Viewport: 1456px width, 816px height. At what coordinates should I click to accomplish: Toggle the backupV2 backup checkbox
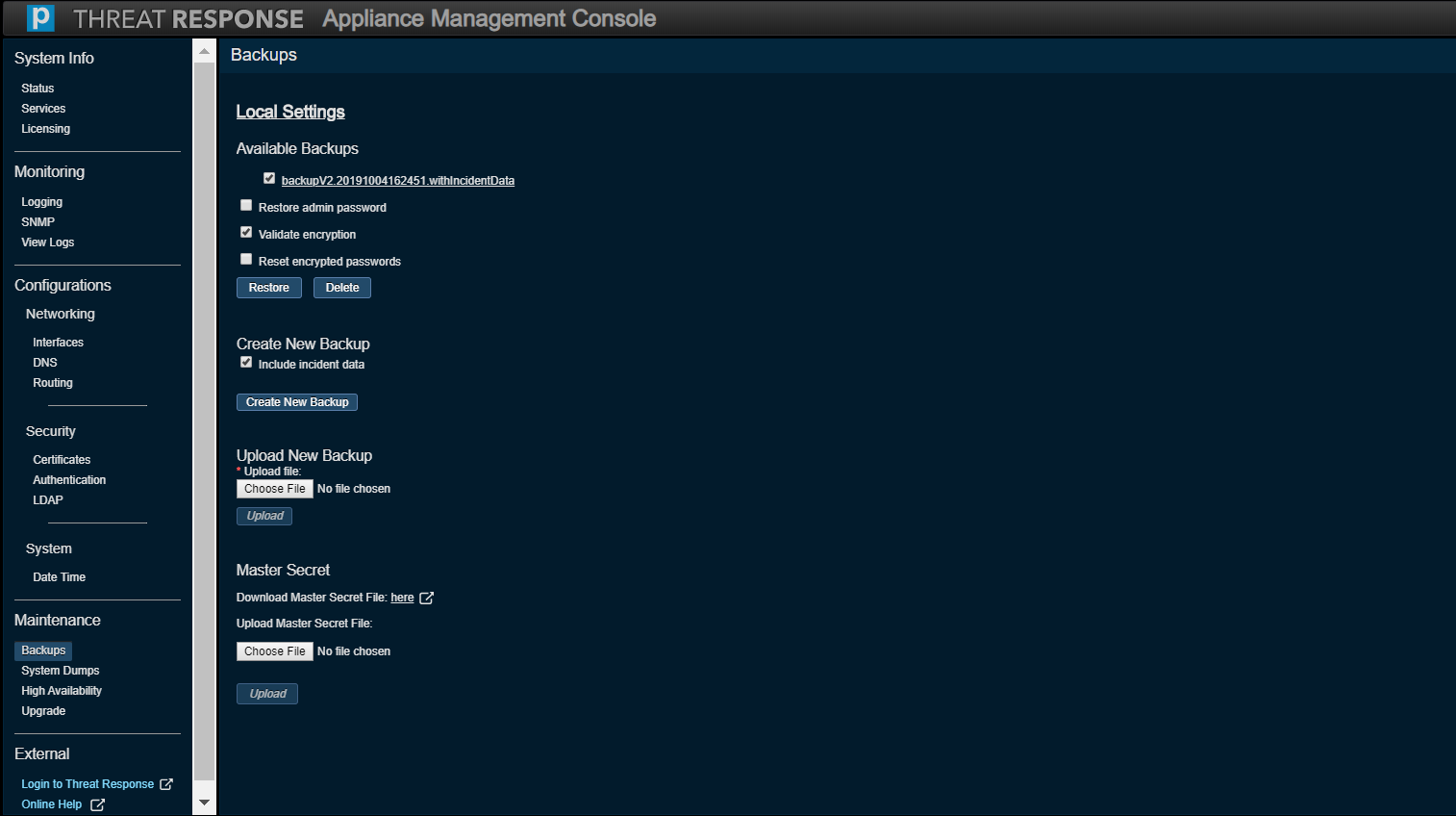tap(269, 178)
